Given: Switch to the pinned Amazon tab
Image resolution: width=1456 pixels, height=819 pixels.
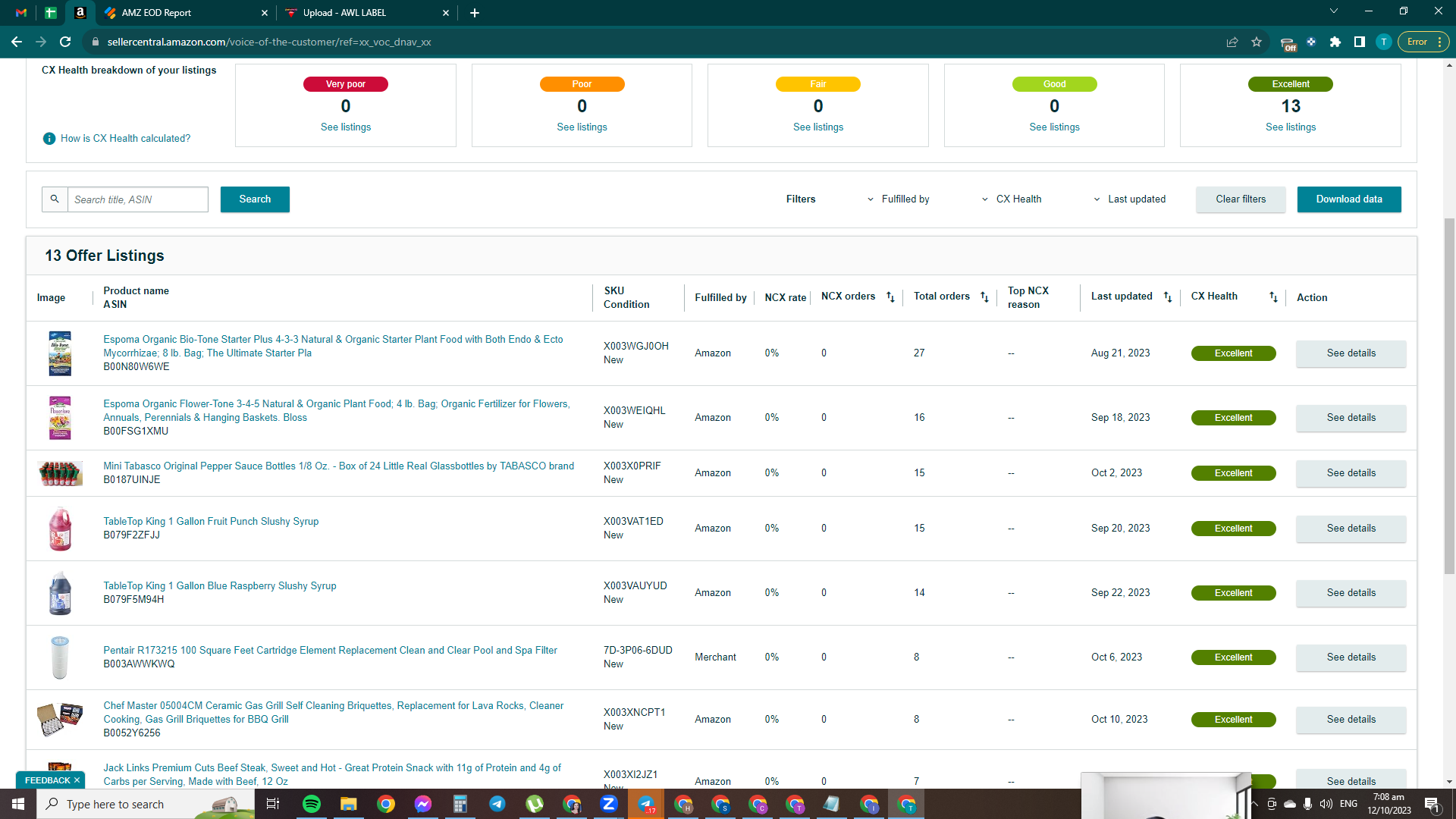Looking at the screenshot, I should 80,13.
